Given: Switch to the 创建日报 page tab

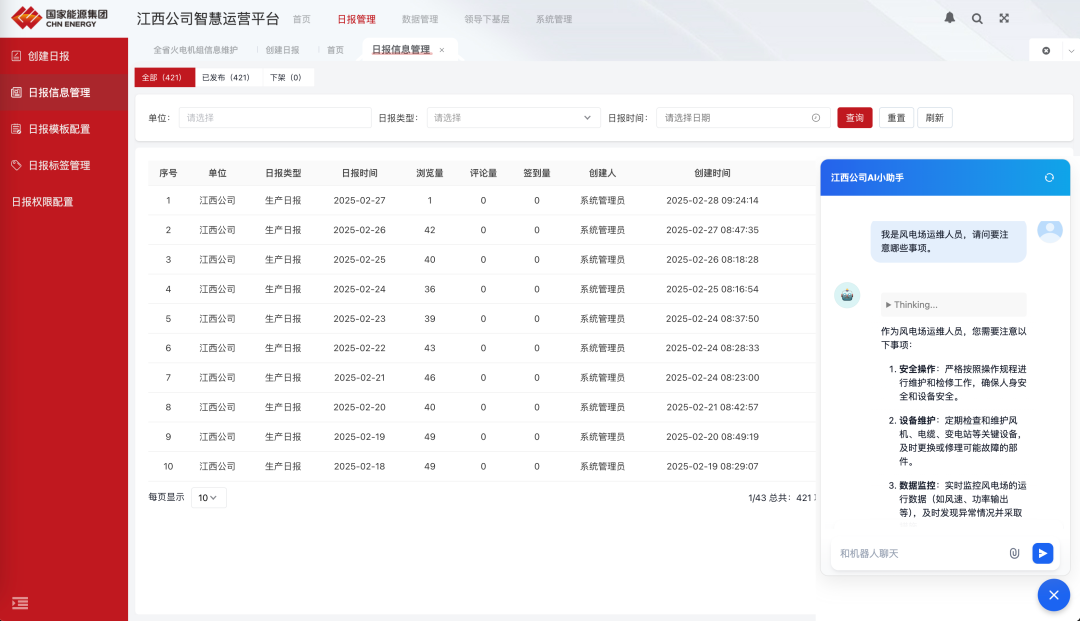Looking at the screenshot, I should (x=282, y=50).
